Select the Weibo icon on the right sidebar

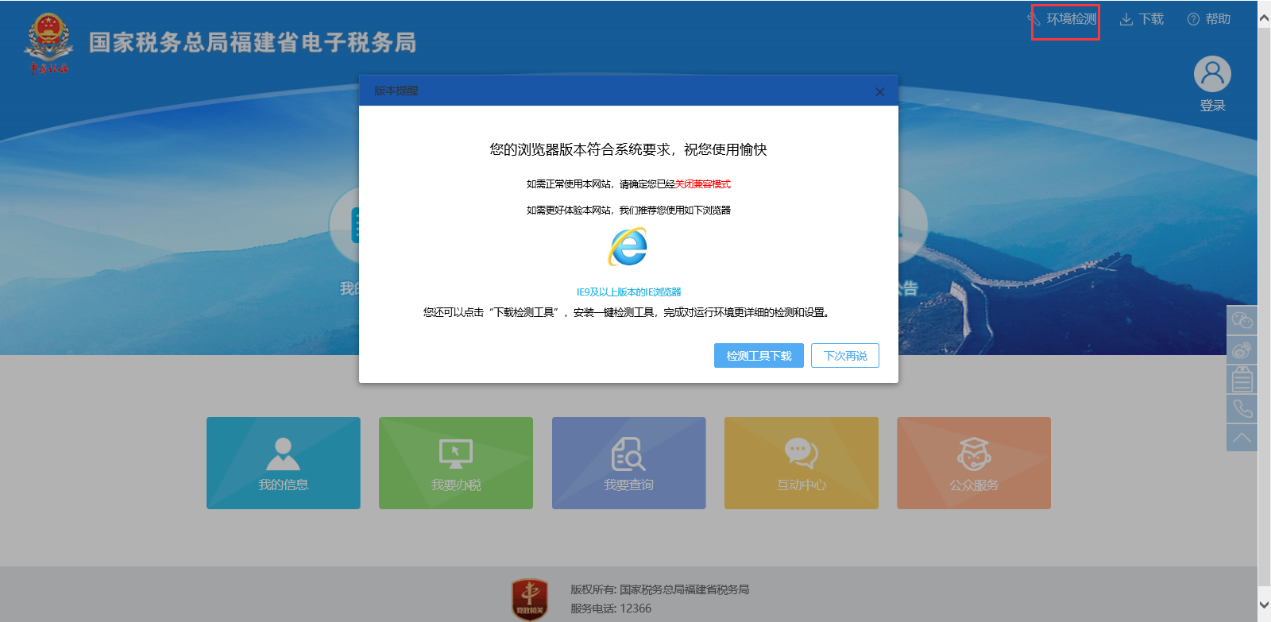1242,349
